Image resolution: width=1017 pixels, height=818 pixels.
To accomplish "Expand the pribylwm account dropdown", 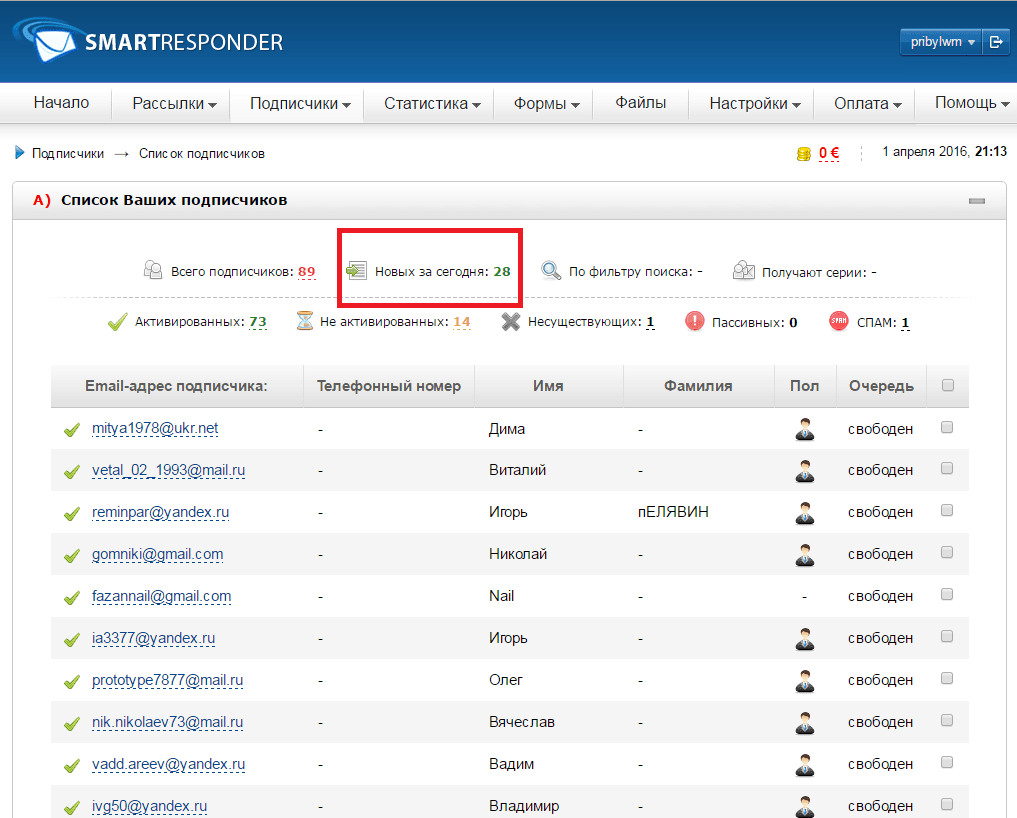I will pyautogui.click(x=938, y=41).
